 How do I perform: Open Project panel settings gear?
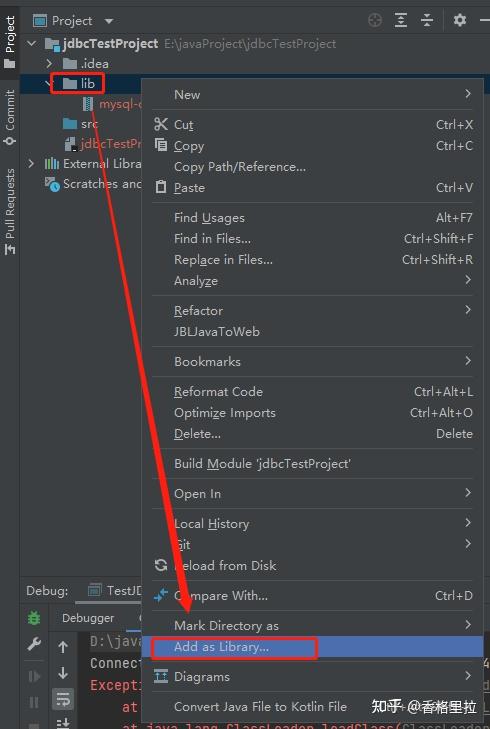pos(459,20)
